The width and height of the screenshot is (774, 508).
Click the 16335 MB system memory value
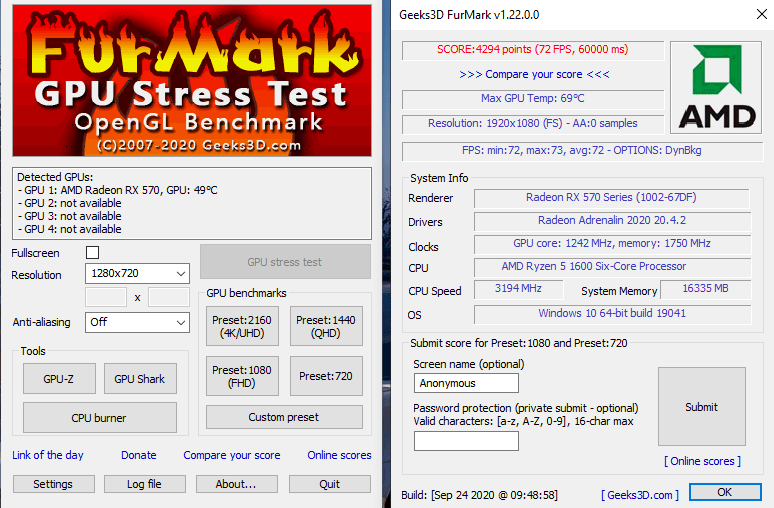tap(705, 289)
